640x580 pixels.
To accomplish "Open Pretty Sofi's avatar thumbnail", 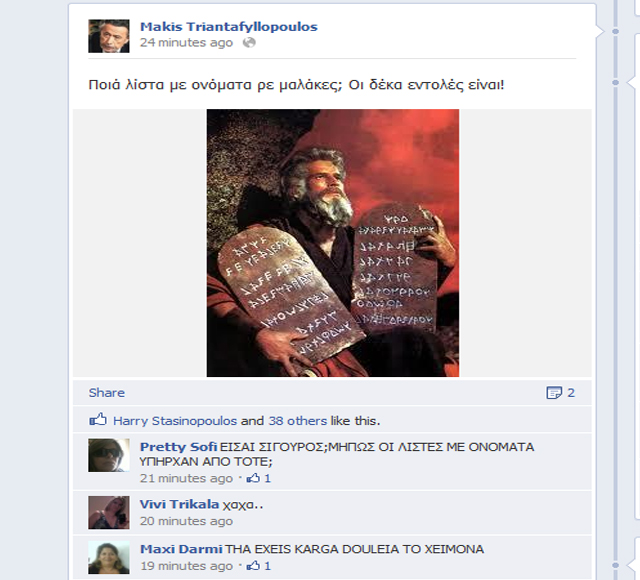I will click(x=109, y=455).
